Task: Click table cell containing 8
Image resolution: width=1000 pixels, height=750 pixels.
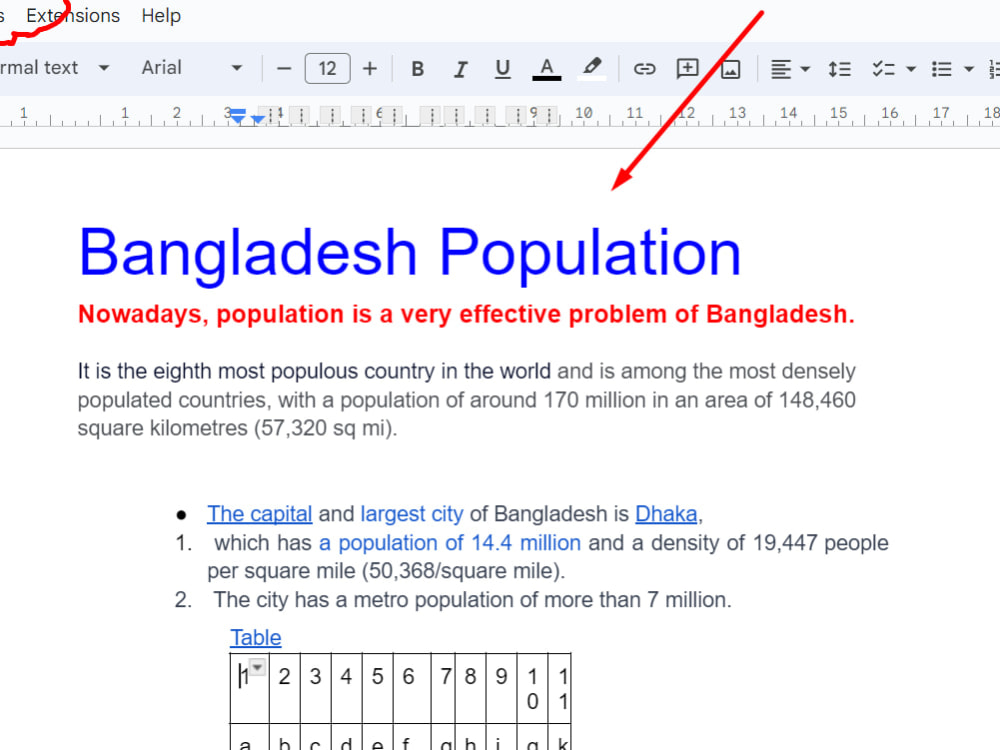Action: 471,688
